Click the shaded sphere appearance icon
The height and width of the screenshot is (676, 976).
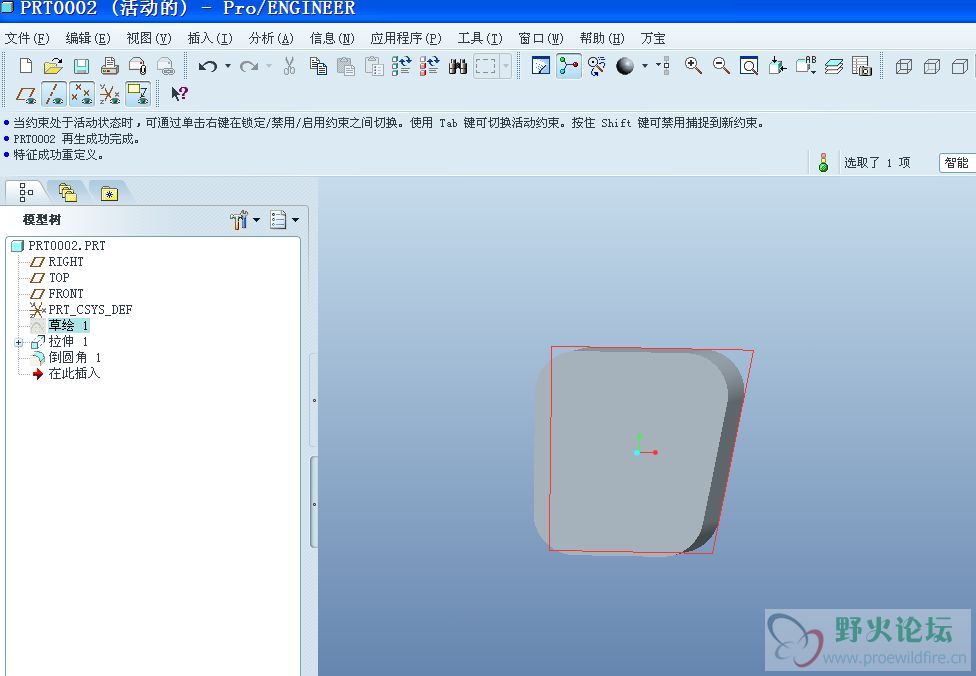pyautogui.click(x=625, y=65)
